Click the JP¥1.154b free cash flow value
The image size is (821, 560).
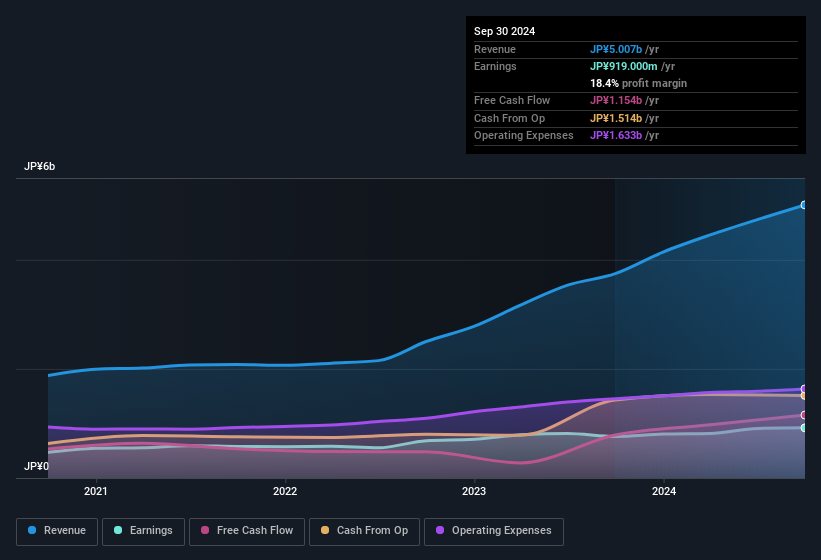pyautogui.click(x=616, y=100)
